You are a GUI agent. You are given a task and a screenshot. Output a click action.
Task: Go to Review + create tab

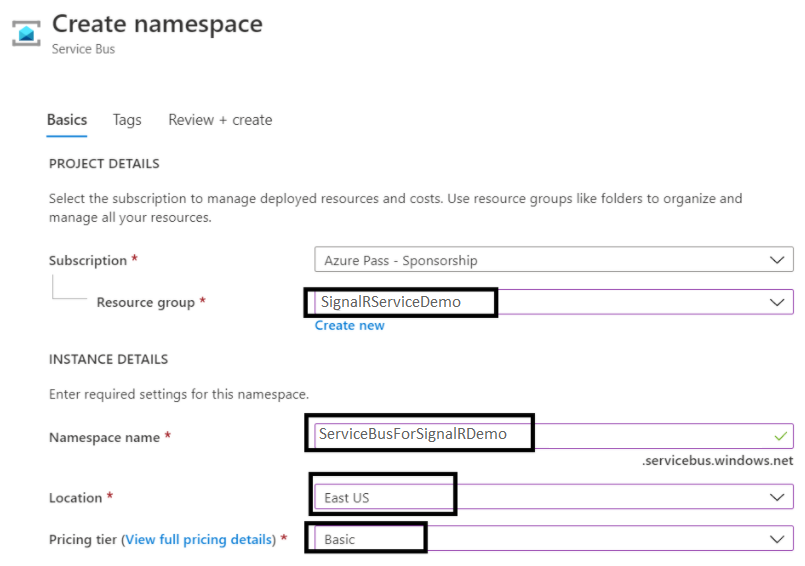220,120
